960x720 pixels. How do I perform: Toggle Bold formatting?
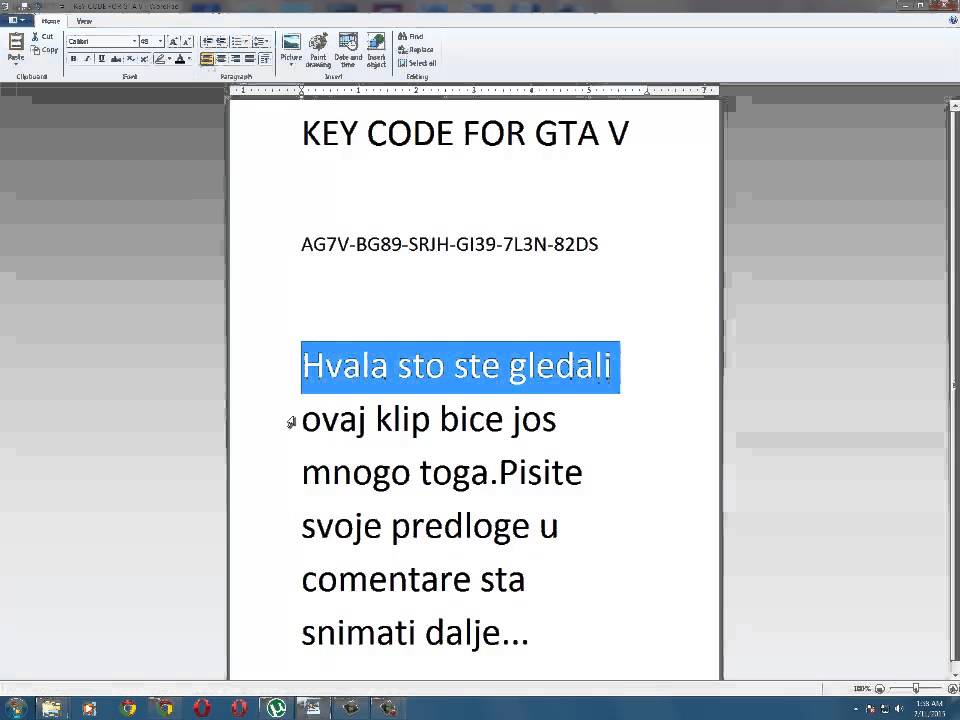pos(73,59)
